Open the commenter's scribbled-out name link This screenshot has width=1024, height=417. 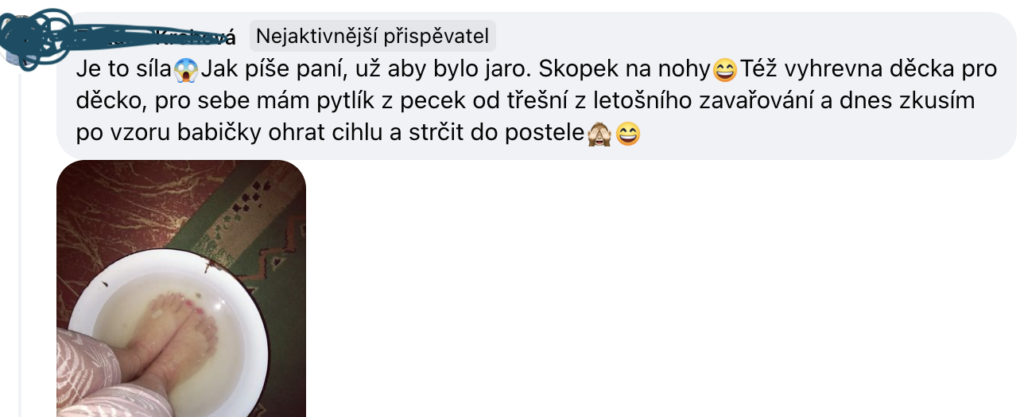point(155,37)
